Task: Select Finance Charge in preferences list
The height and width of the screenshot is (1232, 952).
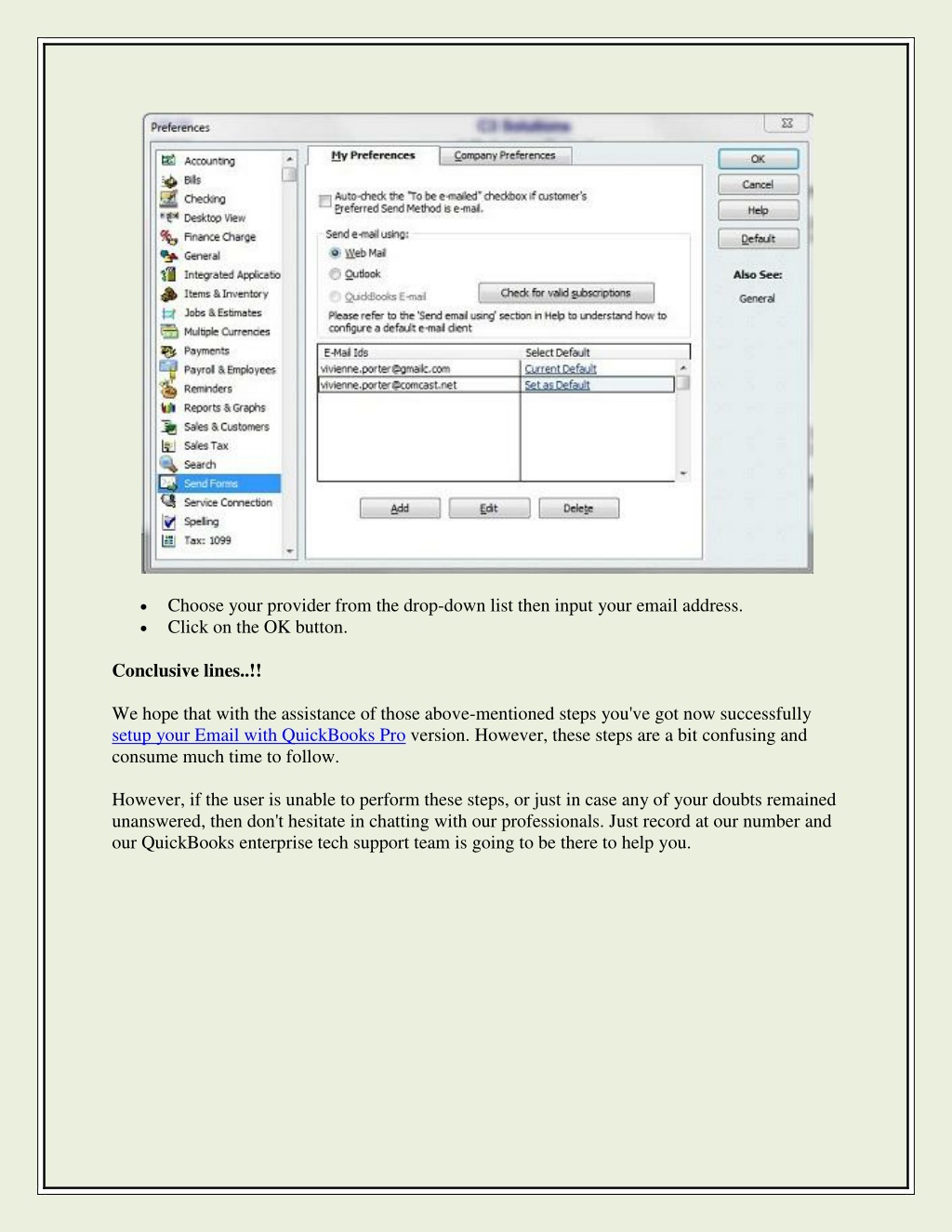Action: click(x=219, y=237)
